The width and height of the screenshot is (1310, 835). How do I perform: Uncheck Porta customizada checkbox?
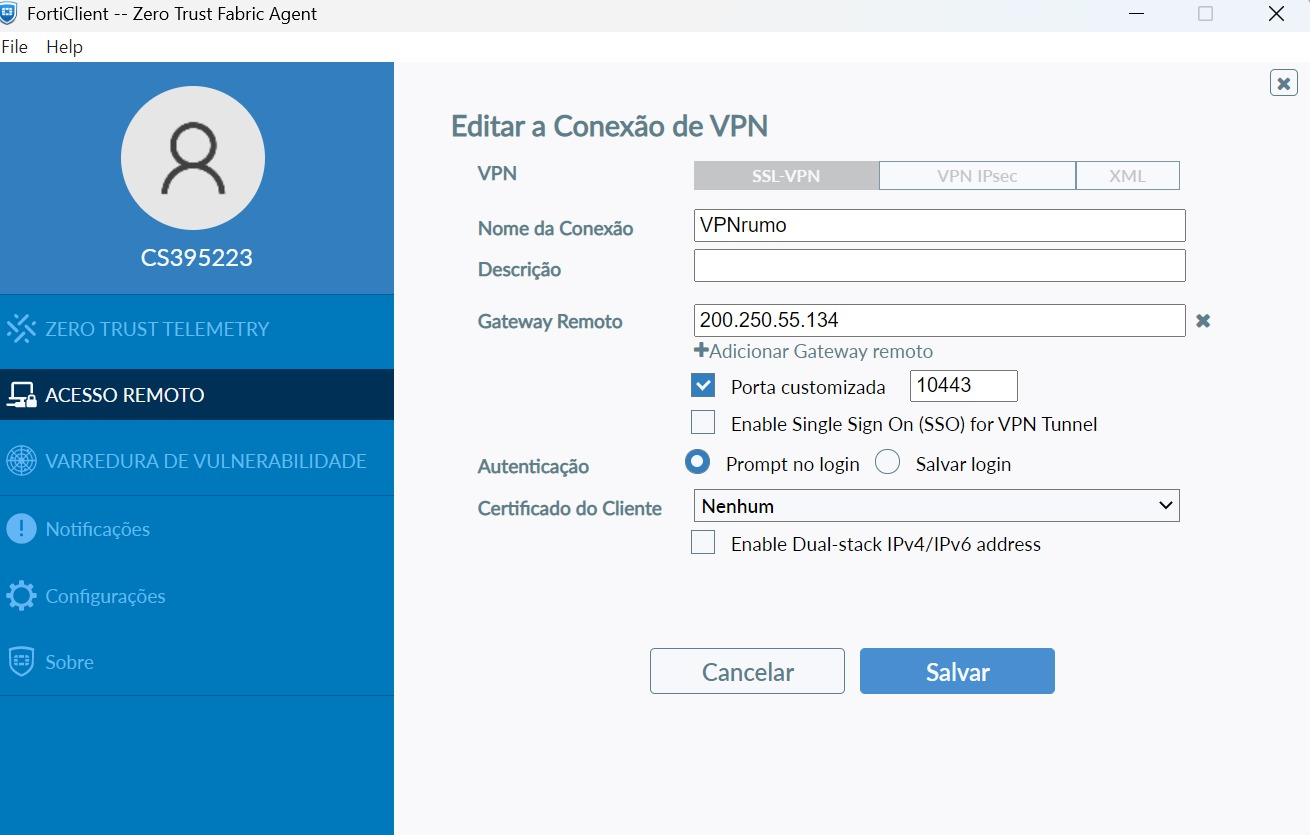pyautogui.click(x=703, y=385)
